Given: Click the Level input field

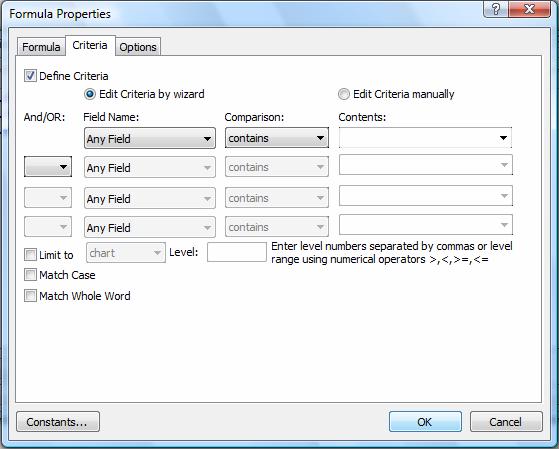Looking at the screenshot, I should (237, 252).
